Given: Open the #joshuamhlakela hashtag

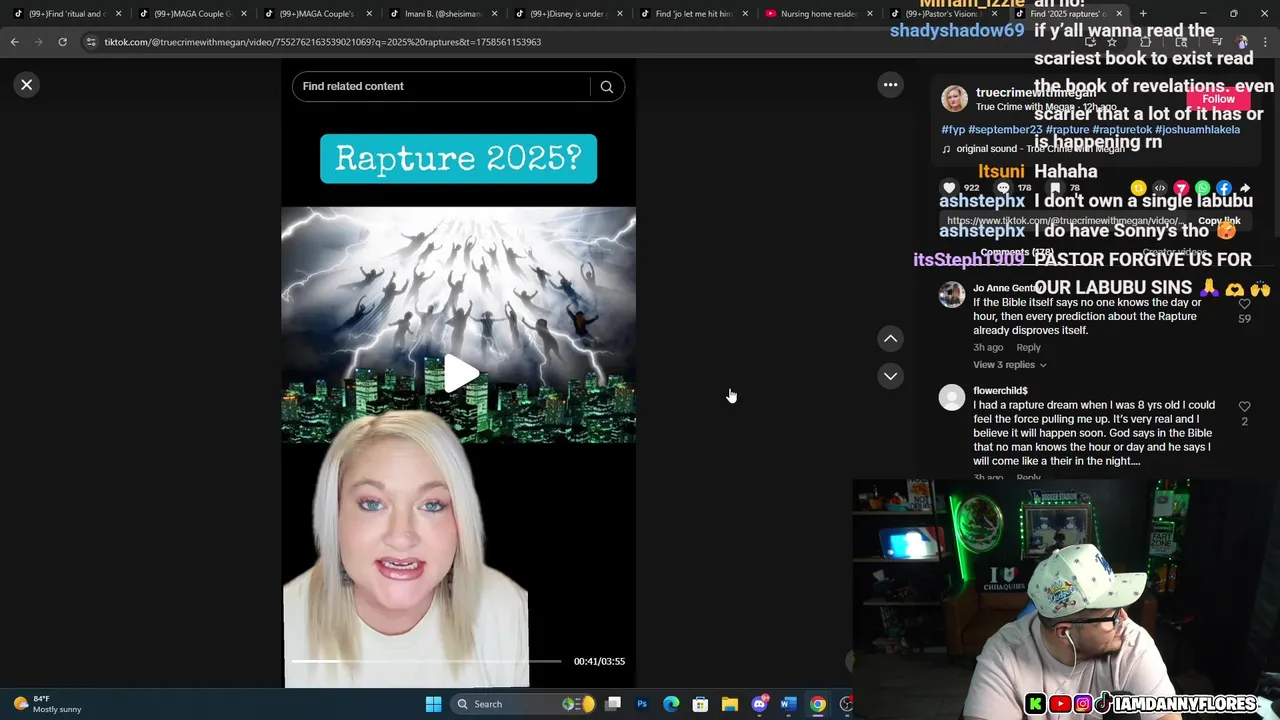Looking at the screenshot, I should coord(1197,130).
